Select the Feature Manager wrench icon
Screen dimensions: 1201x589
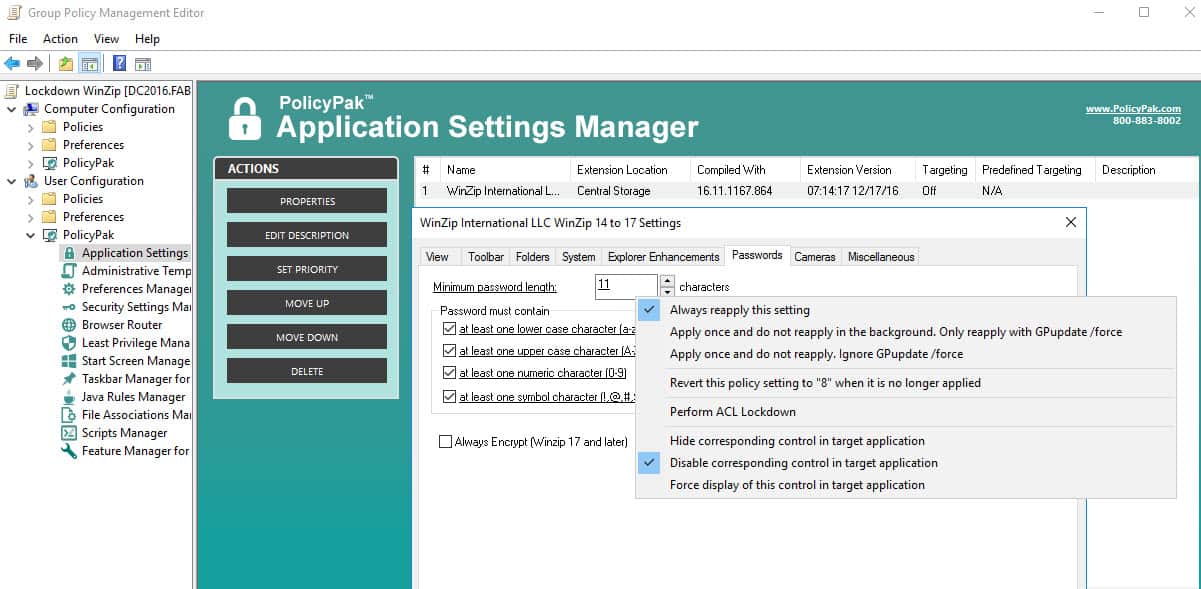coord(69,451)
